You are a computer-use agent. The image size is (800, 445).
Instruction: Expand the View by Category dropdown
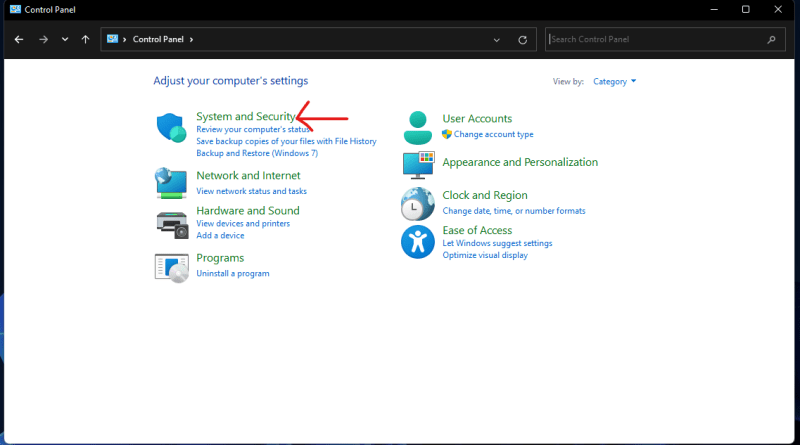(x=614, y=82)
